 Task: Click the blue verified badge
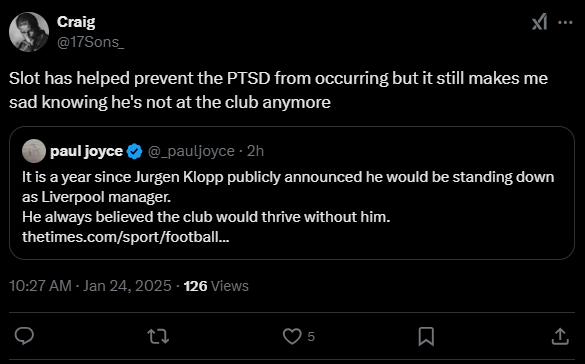(135, 151)
